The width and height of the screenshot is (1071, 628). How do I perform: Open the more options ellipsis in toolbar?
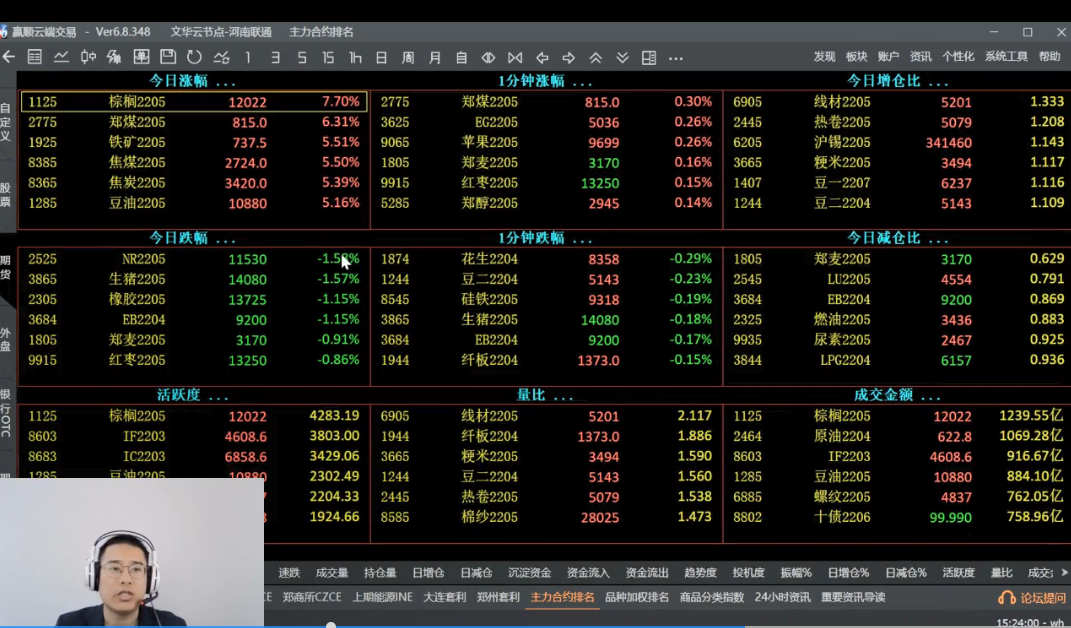point(676,57)
